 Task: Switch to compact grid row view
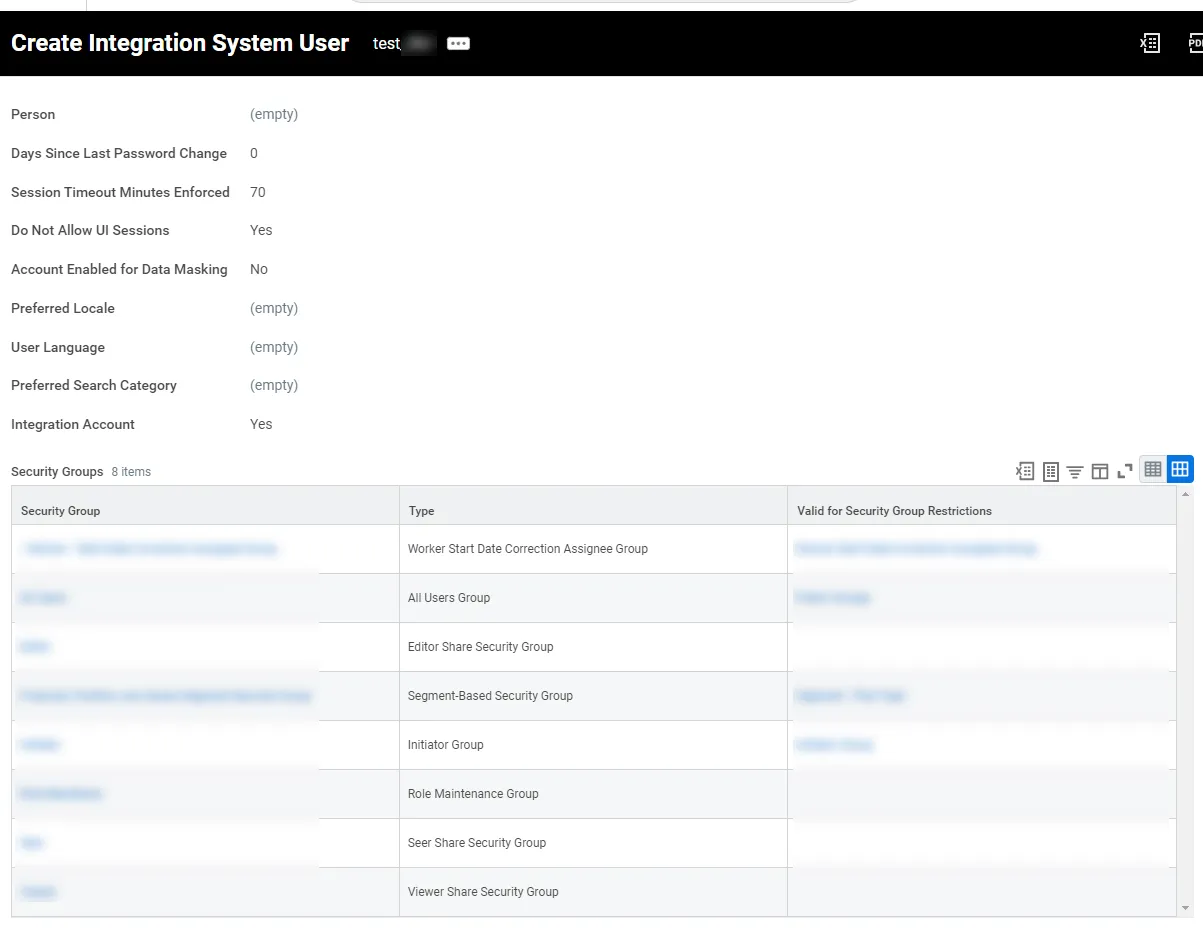pos(1153,469)
